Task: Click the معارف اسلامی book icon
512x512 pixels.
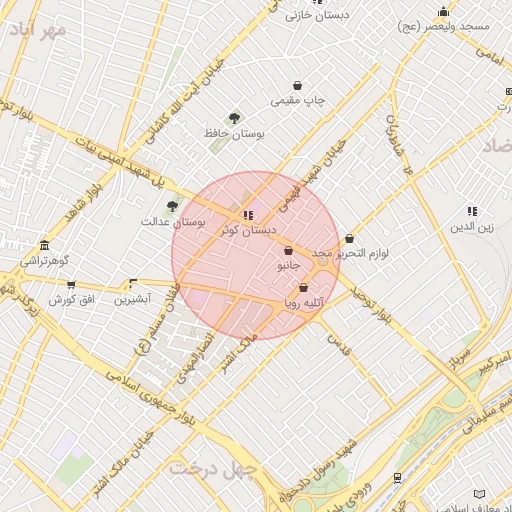Action: coord(479,493)
